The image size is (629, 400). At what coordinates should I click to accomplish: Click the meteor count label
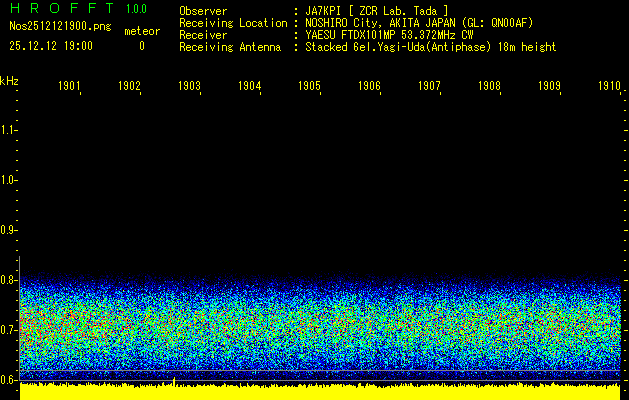[141, 32]
